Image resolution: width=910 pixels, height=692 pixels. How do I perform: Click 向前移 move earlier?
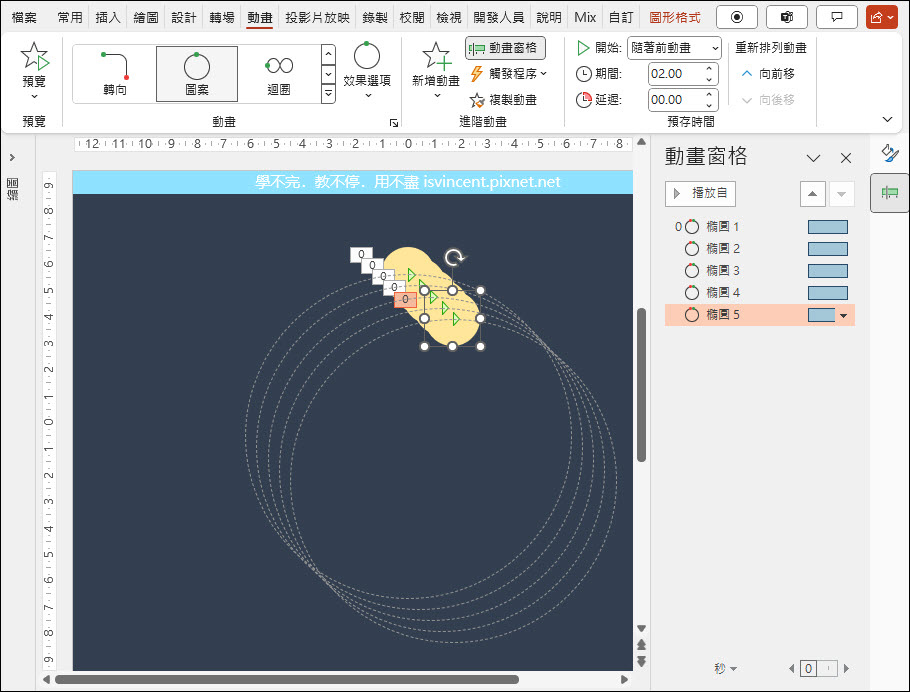pyautogui.click(x=768, y=74)
